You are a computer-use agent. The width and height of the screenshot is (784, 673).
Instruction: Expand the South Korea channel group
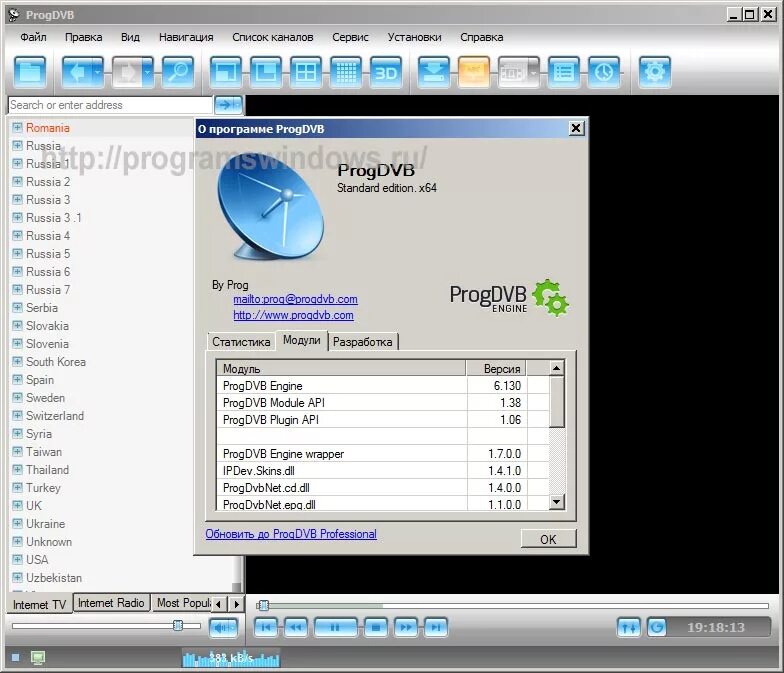18,362
